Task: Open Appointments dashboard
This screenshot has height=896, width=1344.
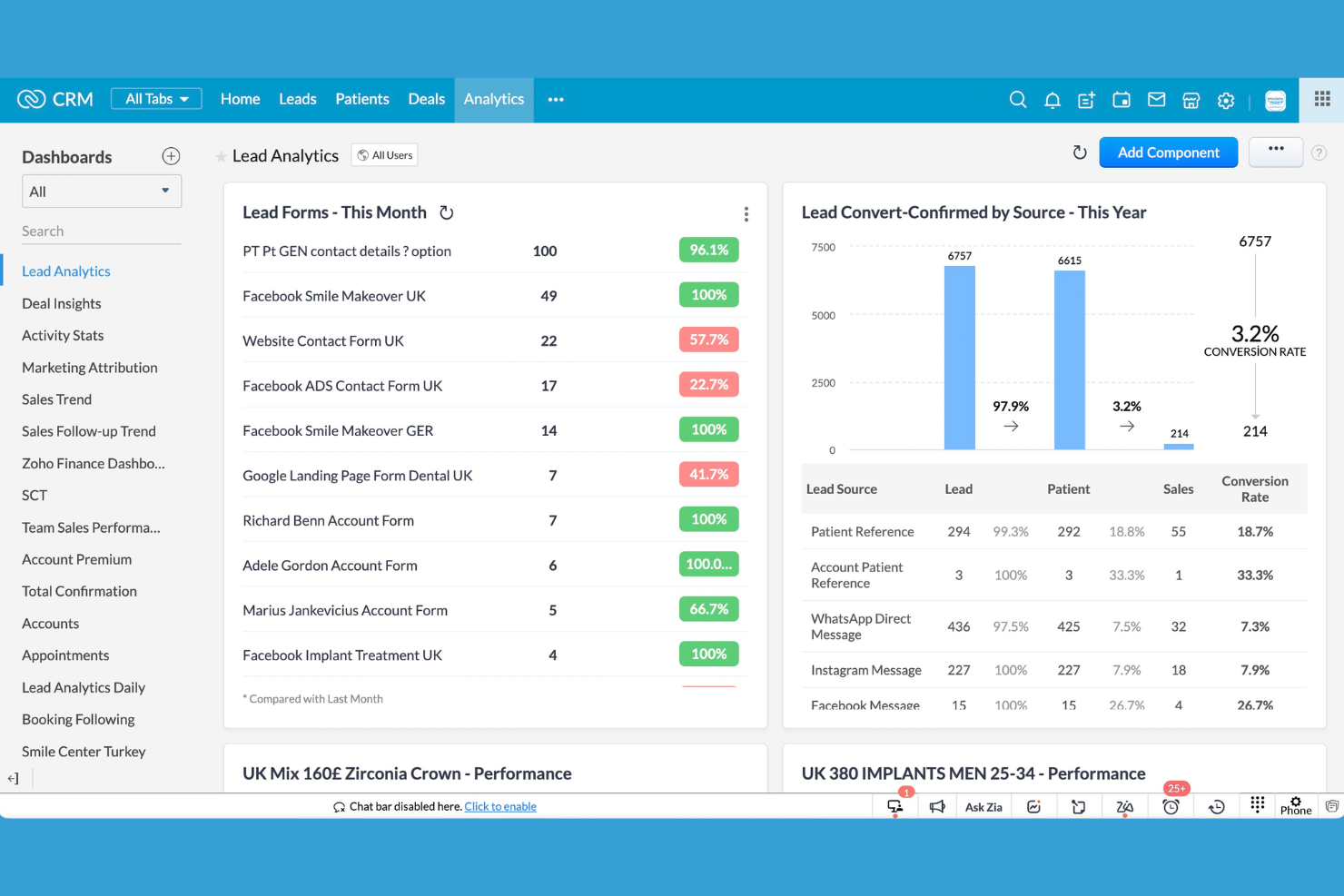Action: 65,655
